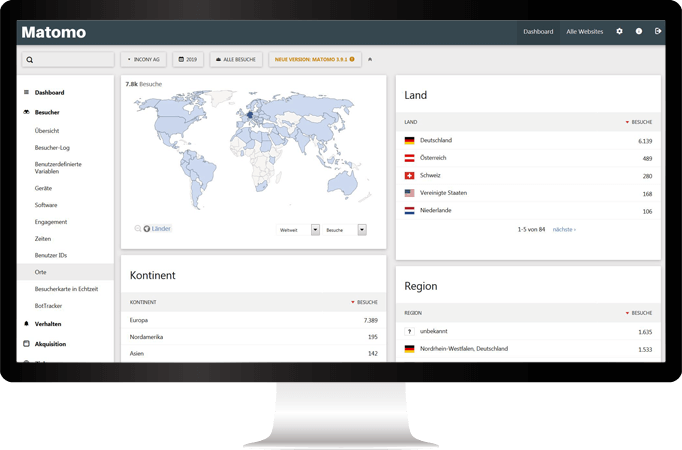Click the United States flag icon

409,193
